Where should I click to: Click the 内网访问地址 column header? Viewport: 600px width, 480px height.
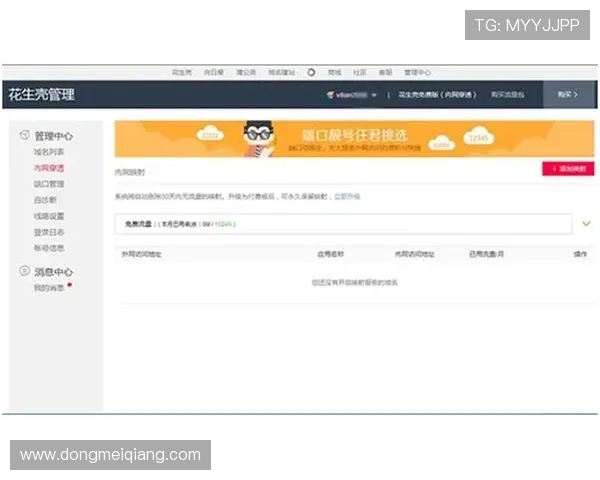pos(414,254)
